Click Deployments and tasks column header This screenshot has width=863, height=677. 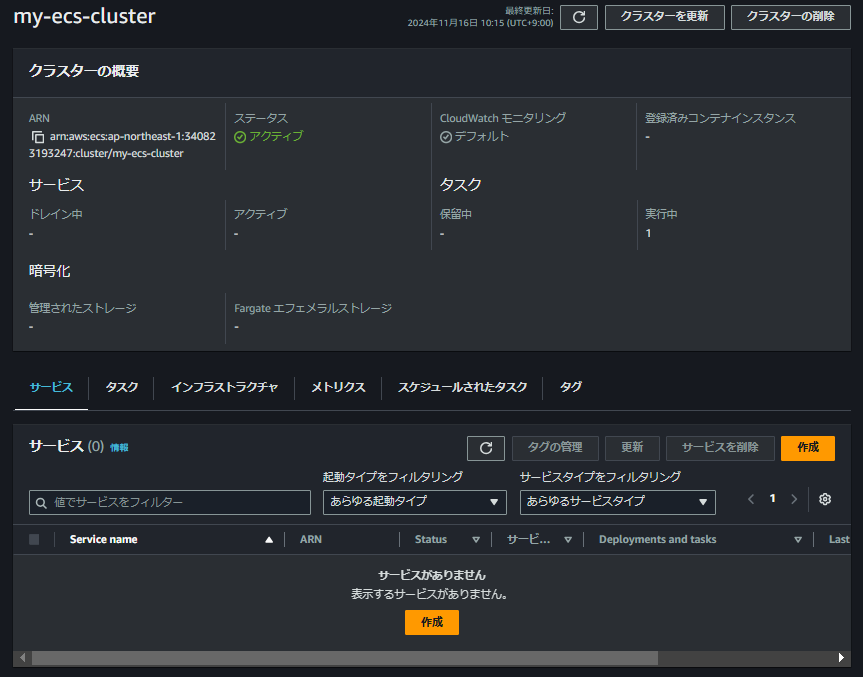657,540
